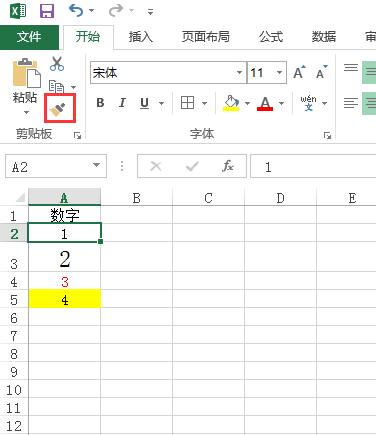The width and height of the screenshot is (376, 435).
Task: Click the Excel application icon
Action: tap(18, 11)
